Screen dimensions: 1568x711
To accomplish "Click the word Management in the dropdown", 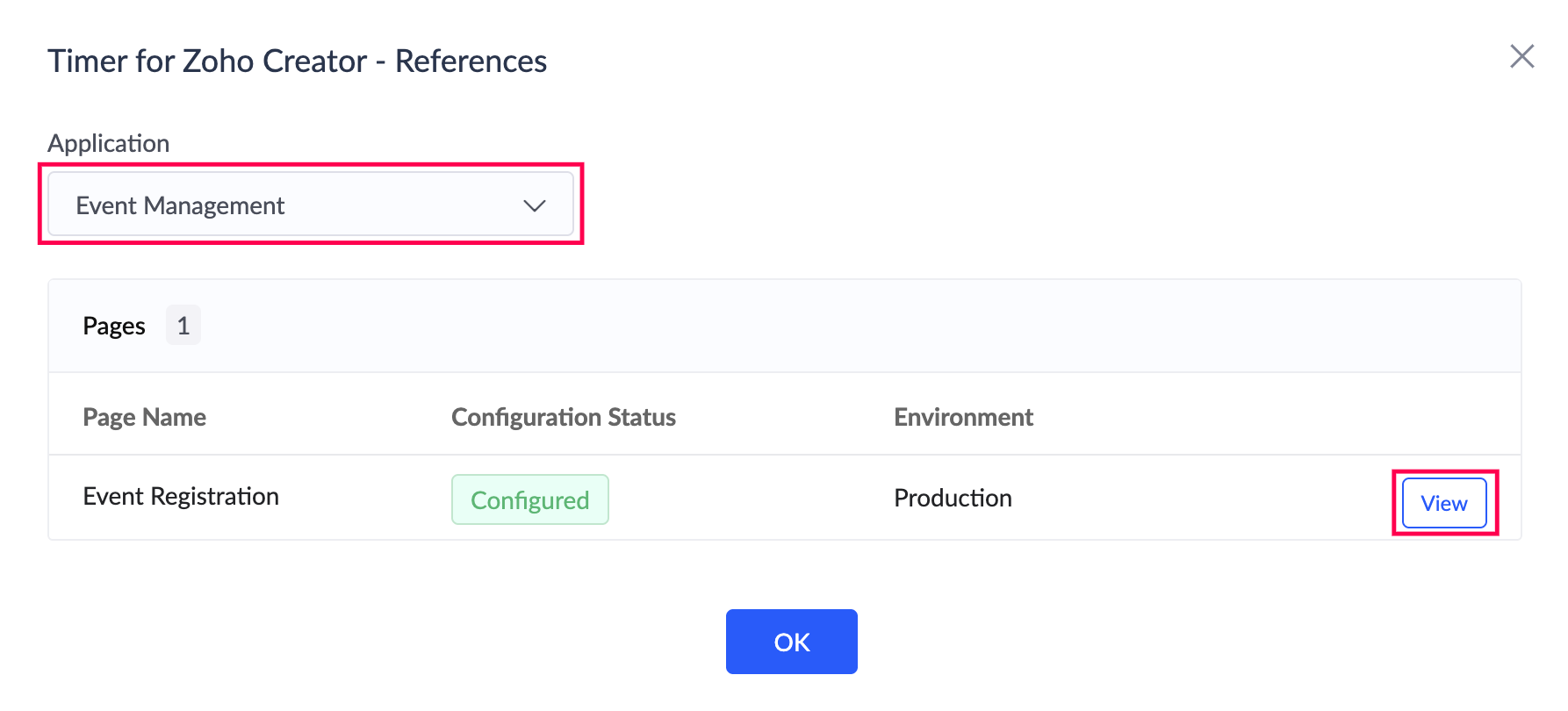I will (x=214, y=205).
